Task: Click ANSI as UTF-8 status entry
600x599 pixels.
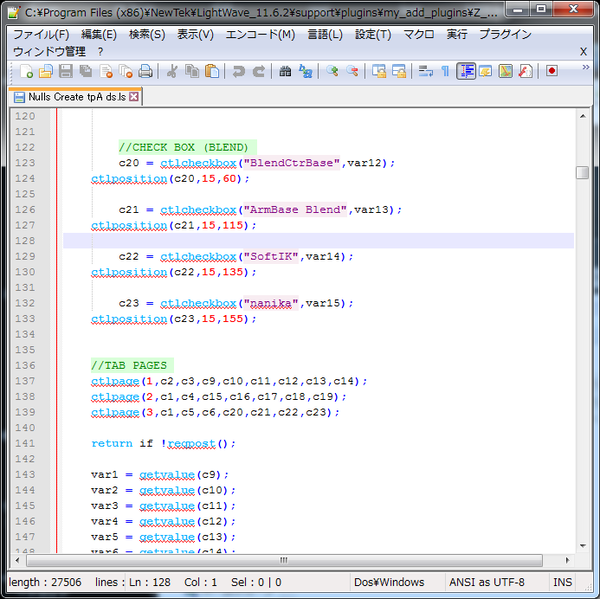Action: point(487,582)
